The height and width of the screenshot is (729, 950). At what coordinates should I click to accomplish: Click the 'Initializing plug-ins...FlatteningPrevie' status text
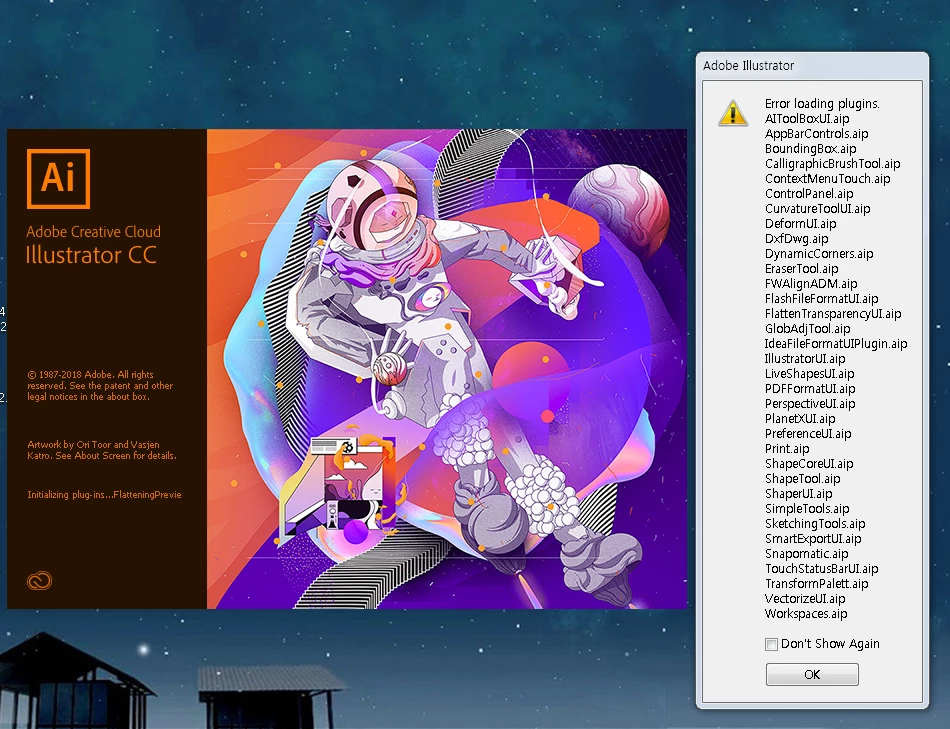(104, 494)
